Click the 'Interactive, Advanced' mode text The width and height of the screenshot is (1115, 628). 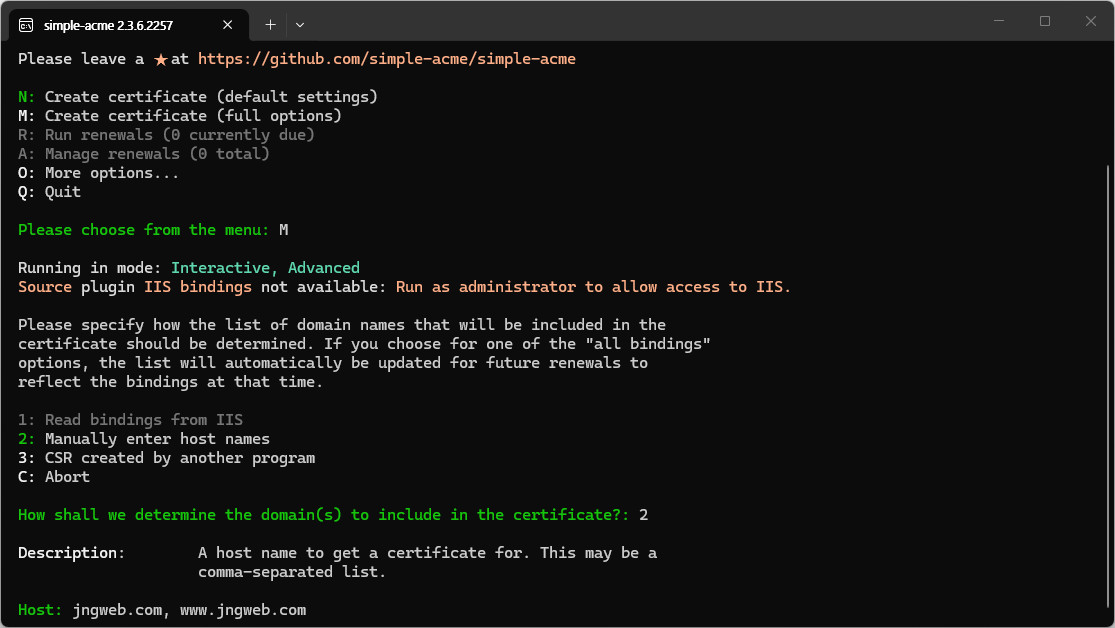265,268
